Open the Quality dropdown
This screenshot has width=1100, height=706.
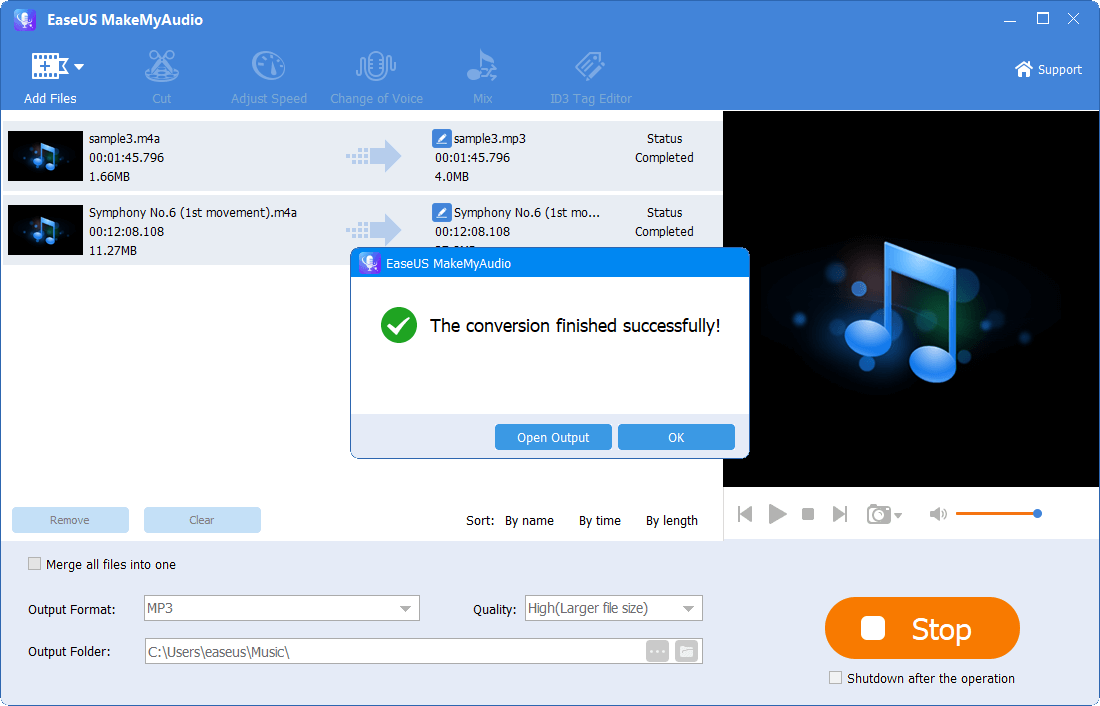688,608
